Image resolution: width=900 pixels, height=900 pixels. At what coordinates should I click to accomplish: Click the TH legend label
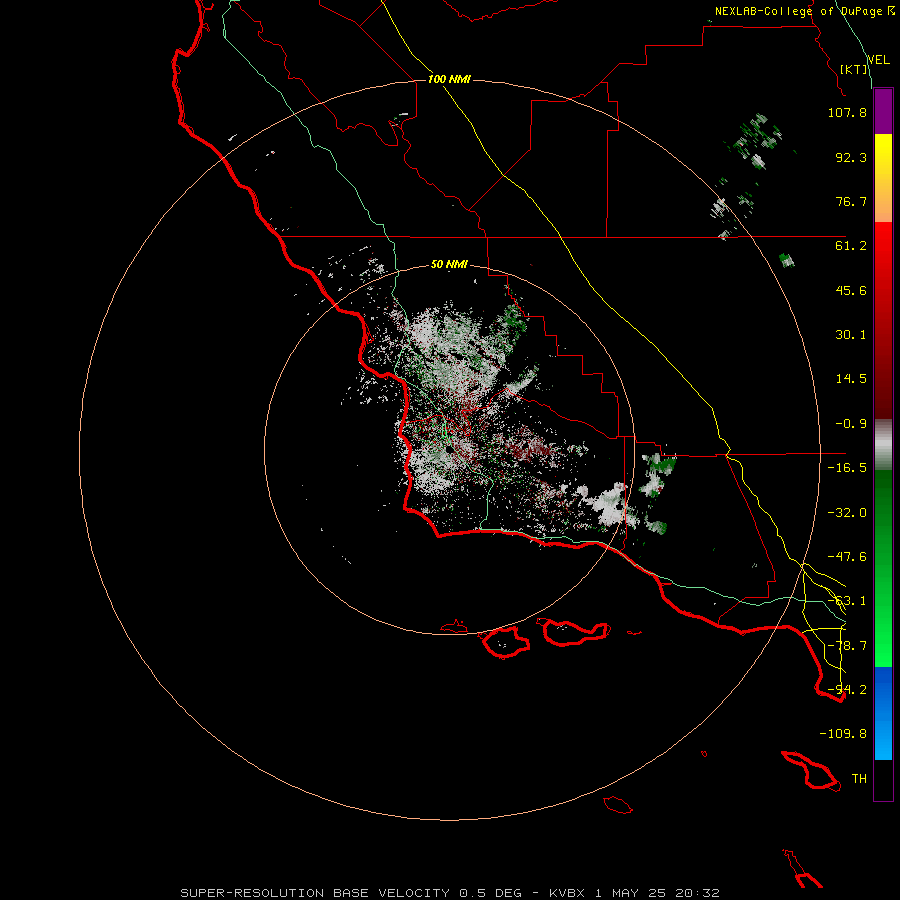click(x=859, y=779)
